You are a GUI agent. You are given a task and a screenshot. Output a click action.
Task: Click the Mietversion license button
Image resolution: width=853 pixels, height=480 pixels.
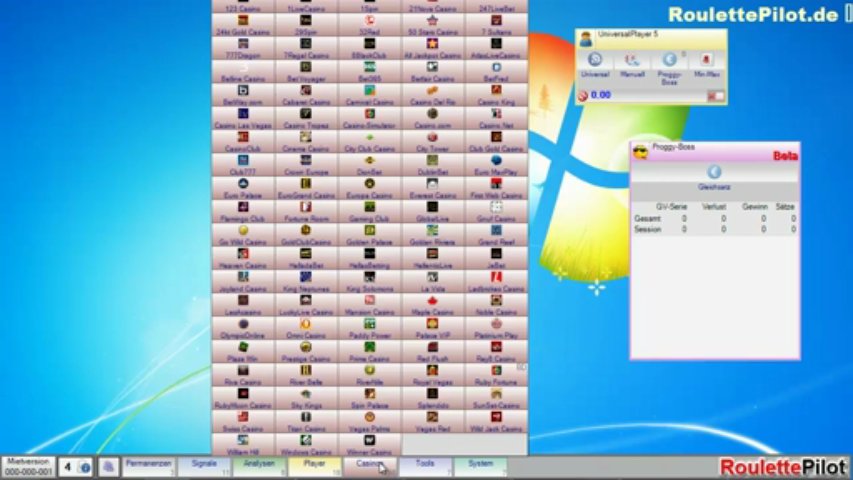(x=28, y=467)
